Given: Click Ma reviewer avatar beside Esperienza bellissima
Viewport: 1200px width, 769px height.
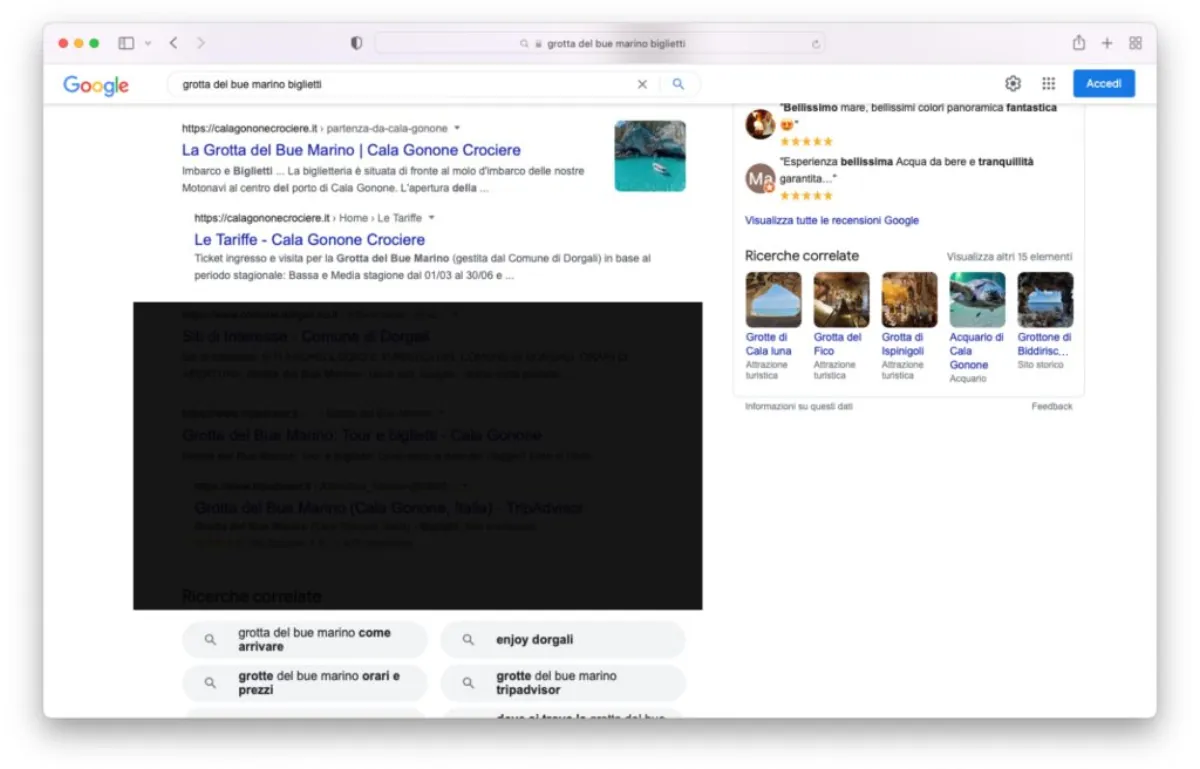Looking at the screenshot, I should [761, 179].
